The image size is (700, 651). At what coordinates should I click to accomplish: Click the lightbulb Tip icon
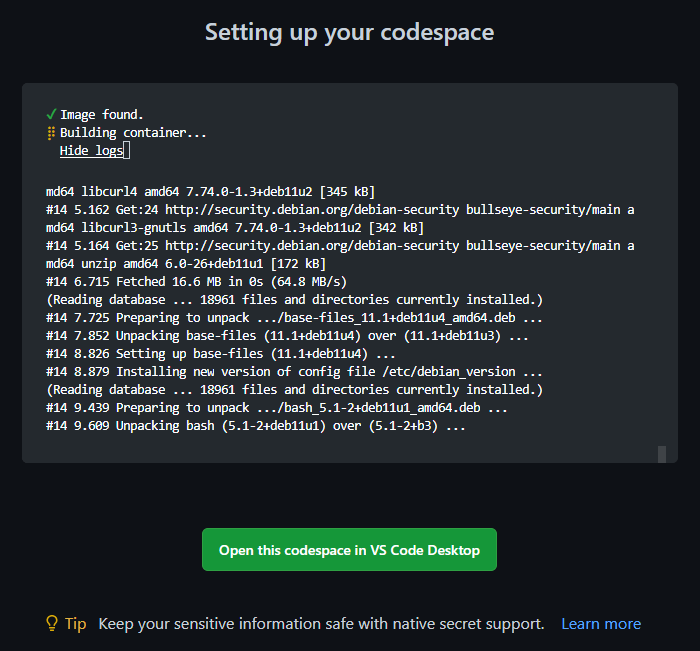pyautogui.click(x=53, y=623)
